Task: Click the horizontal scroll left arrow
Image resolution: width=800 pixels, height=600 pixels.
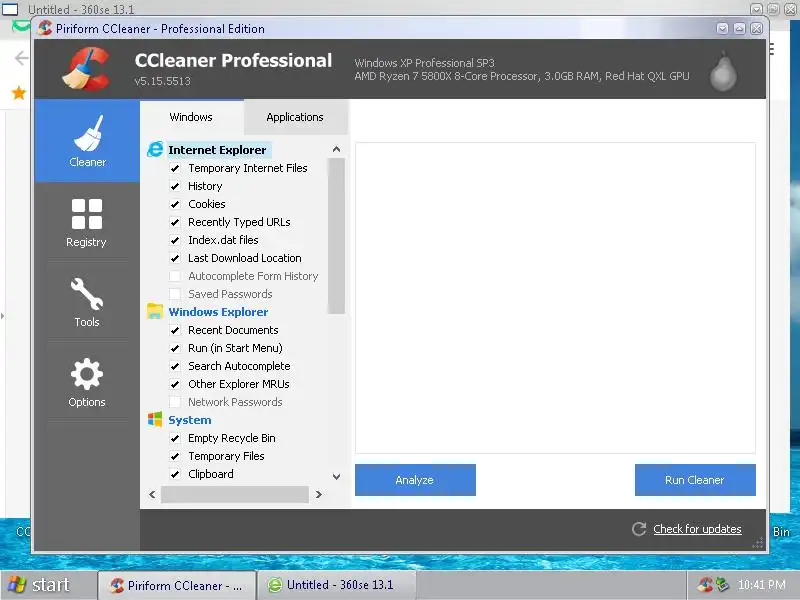Action: click(152, 494)
